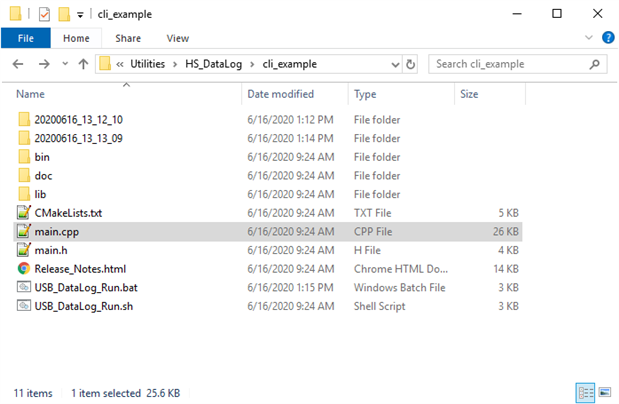Select the CMakeLists.txt file icon

click(x=24, y=212)
